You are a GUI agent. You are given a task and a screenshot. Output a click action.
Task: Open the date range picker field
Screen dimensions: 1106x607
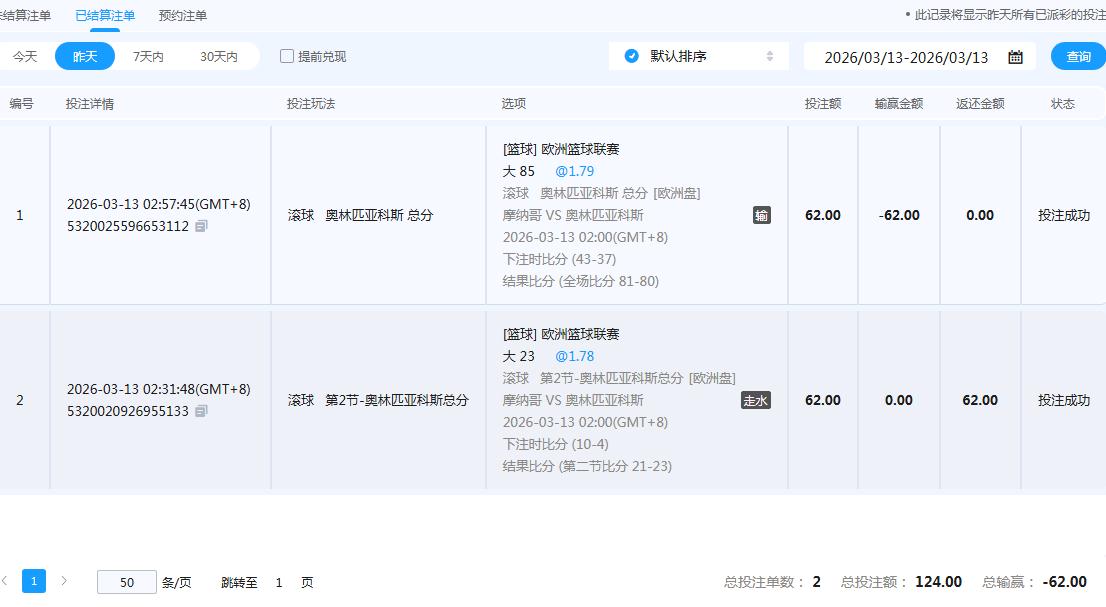[905, 57]
